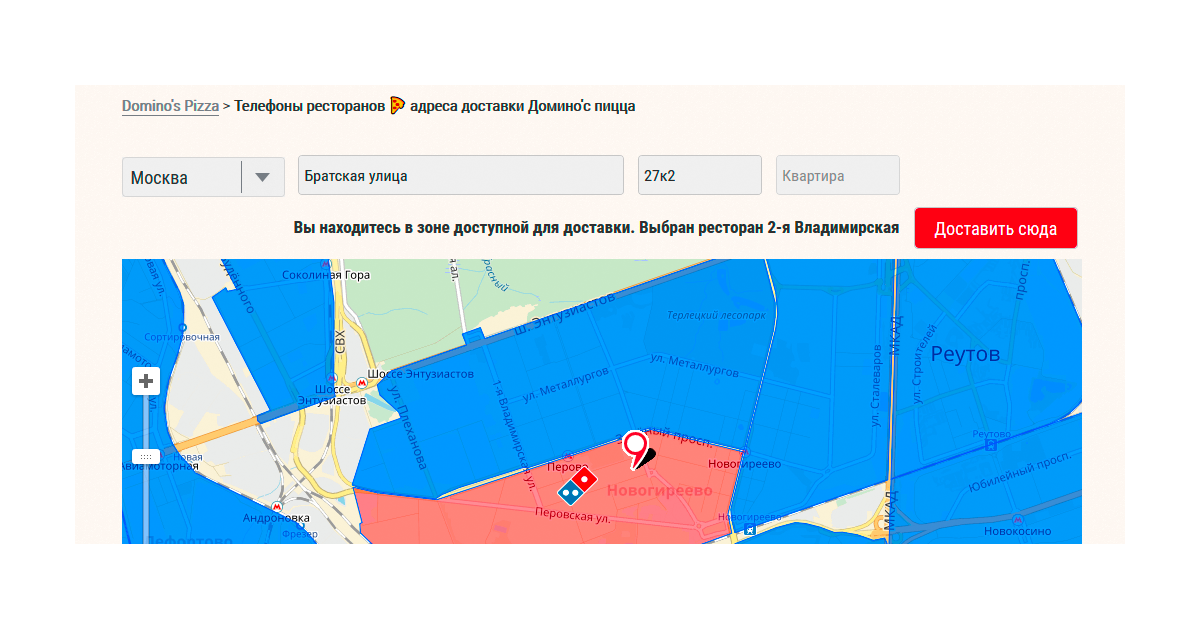
Task: Click the Андроновка station label
Action: pyautogui.click(x=277, y=518)
